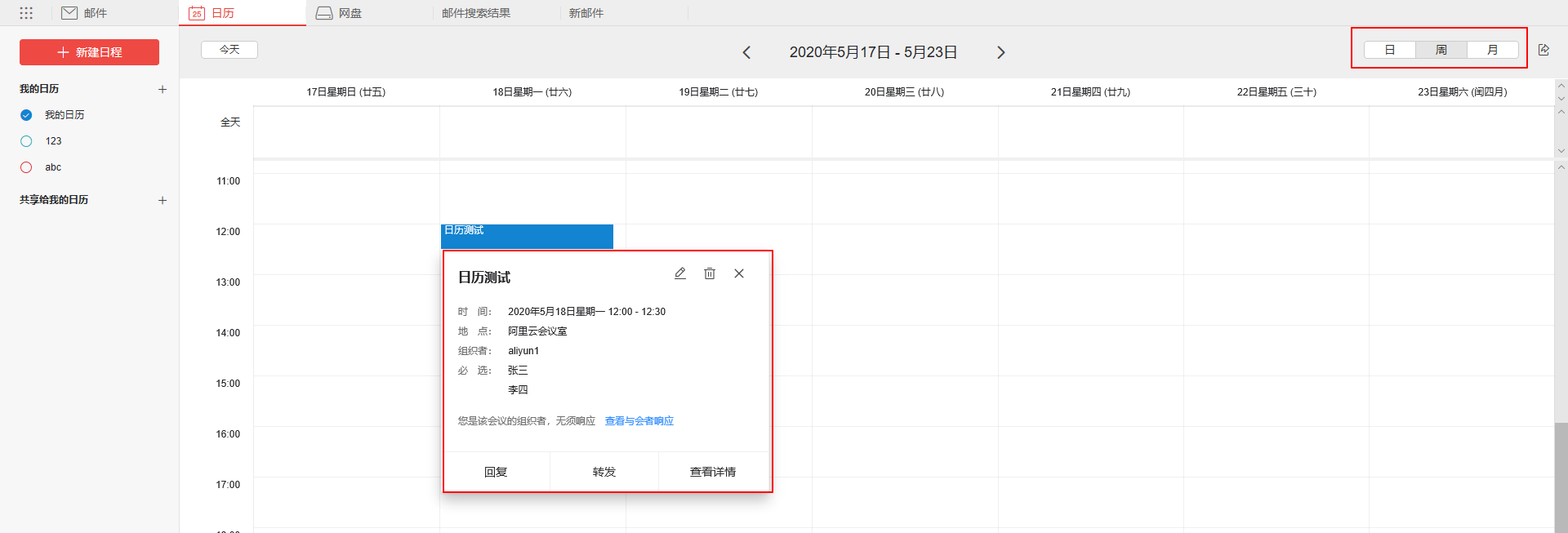The image size is (1568, 533).
Task: Click the 日历测试 event block on Monday
Action: pos(527,236)
